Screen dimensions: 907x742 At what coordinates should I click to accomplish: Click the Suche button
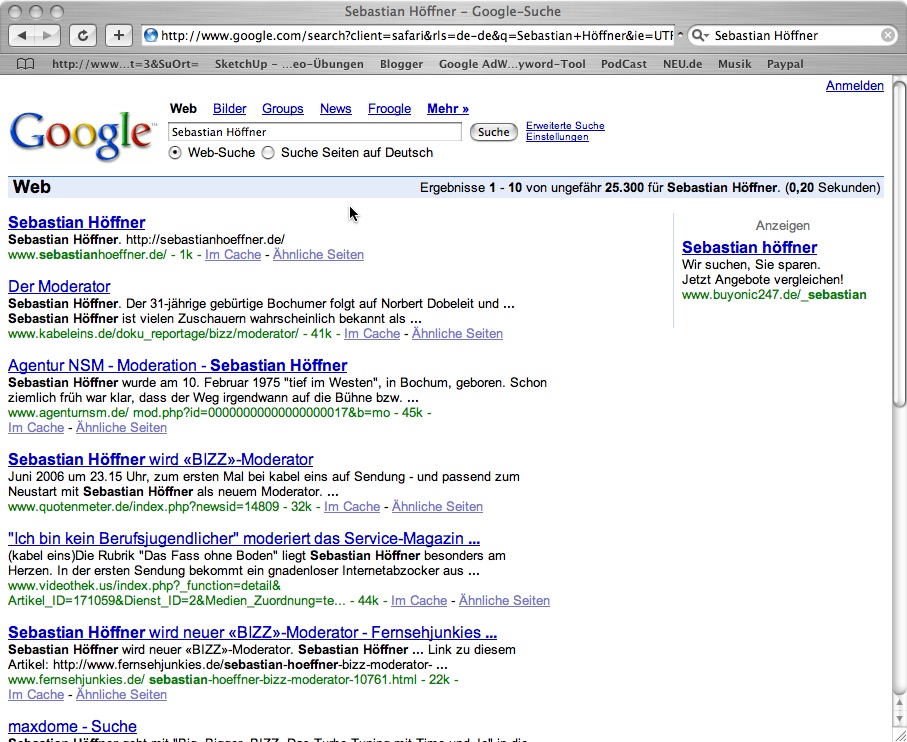[493, 132]
